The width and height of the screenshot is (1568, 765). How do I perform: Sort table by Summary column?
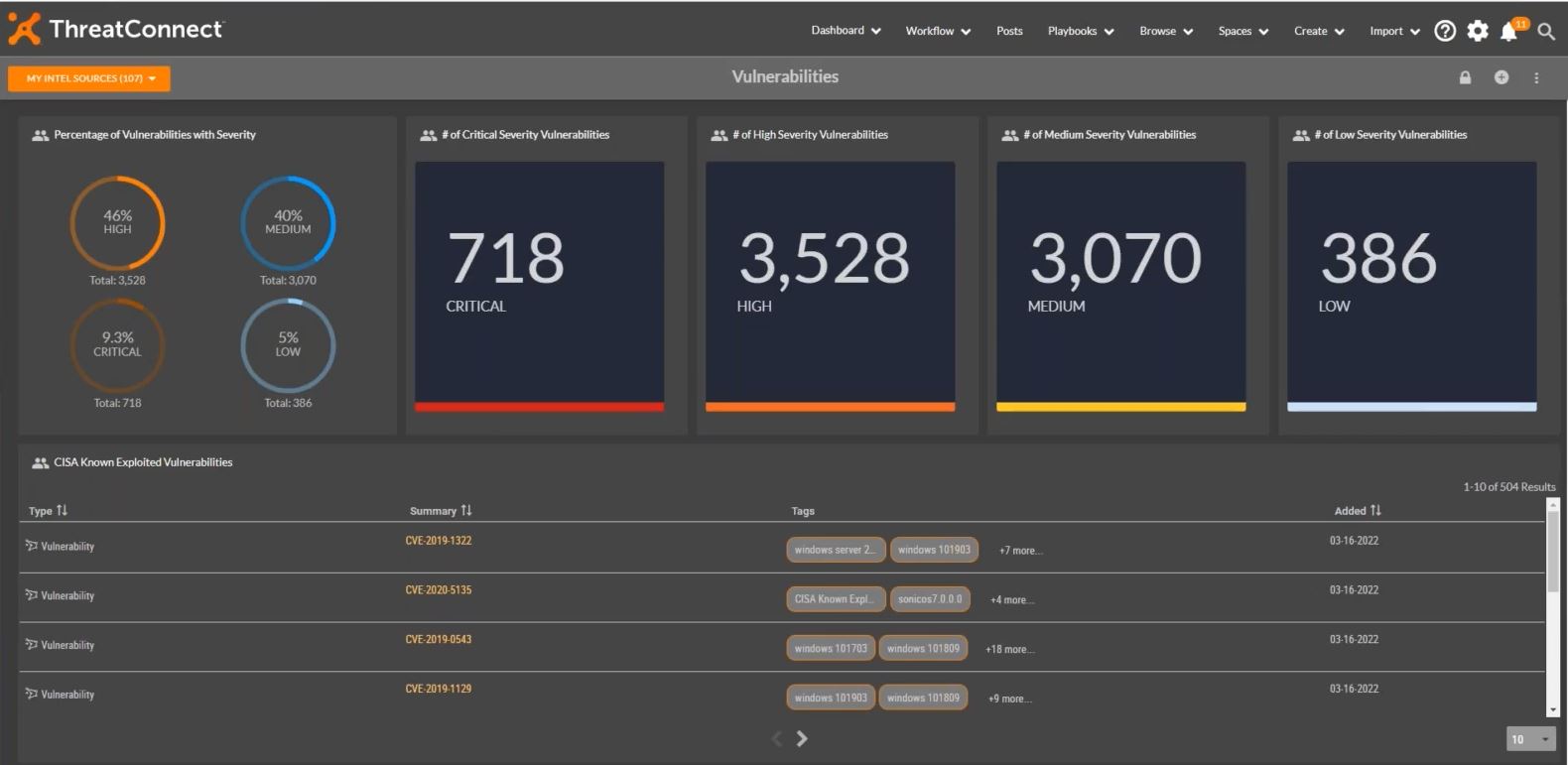pyautogui.click(x=441, y=511)
